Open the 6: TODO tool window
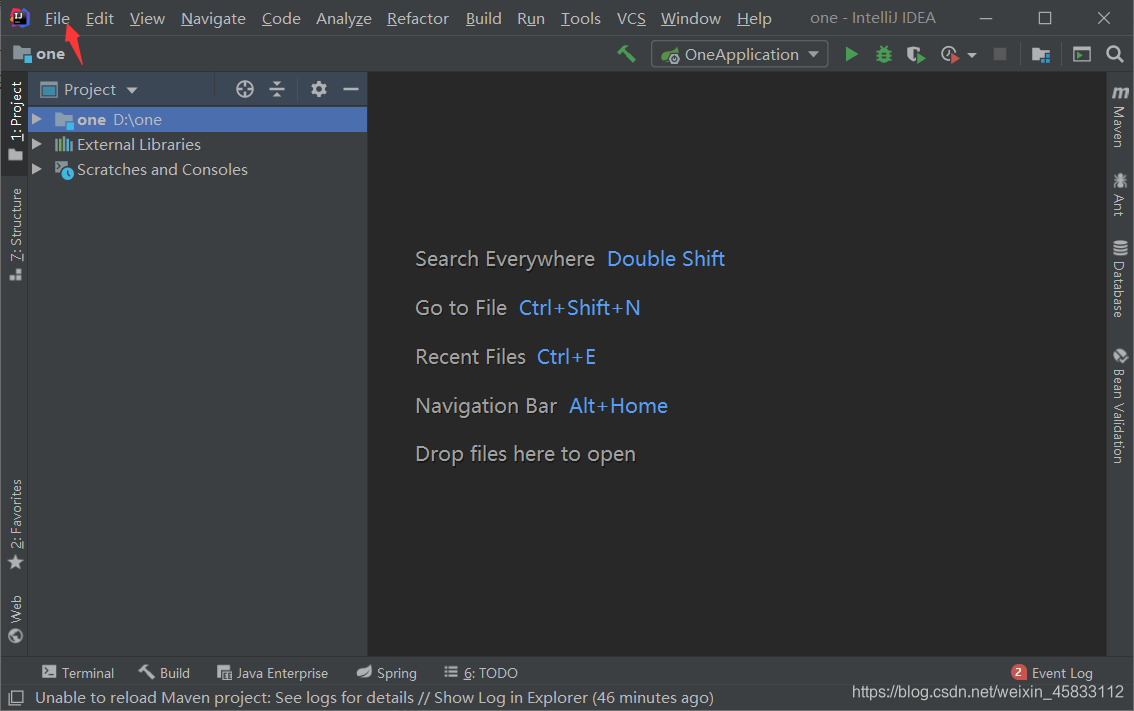 (x=481, y=673)
